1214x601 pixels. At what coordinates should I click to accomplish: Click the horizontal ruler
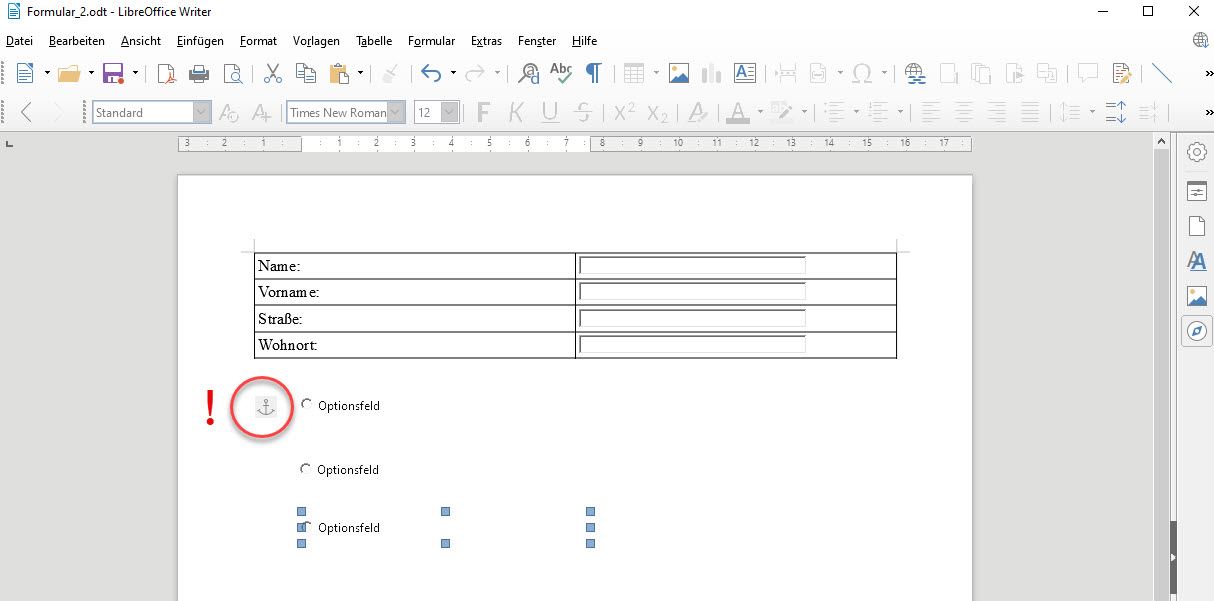[575, 144]
